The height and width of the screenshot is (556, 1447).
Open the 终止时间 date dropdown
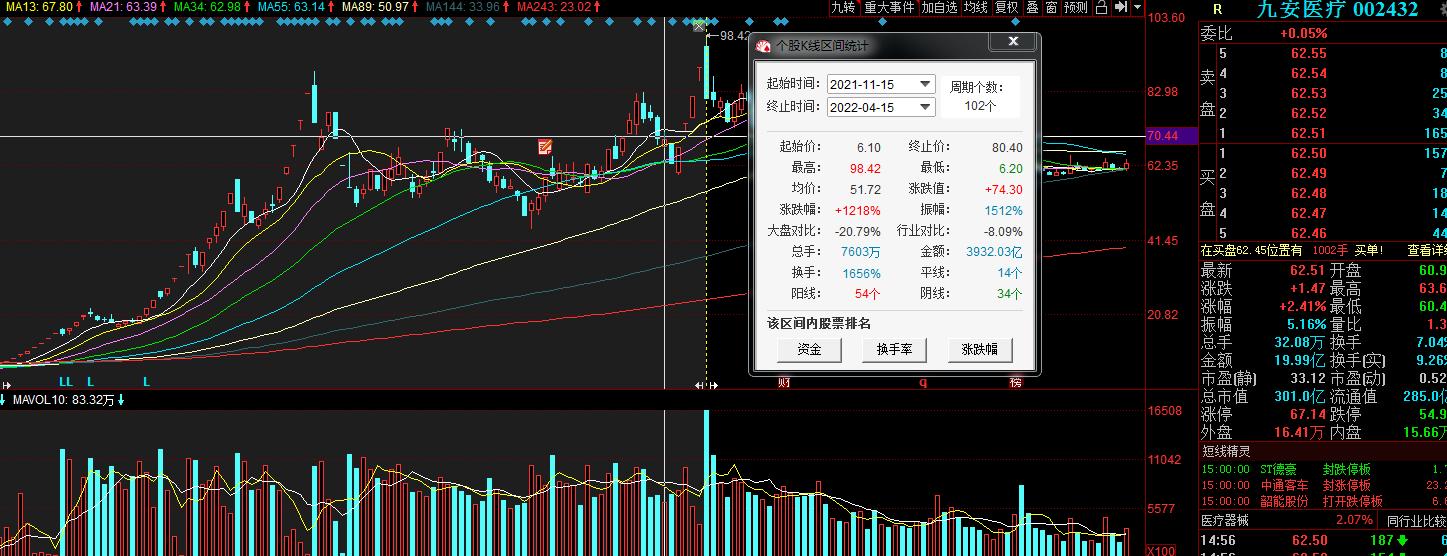[926, 107]
